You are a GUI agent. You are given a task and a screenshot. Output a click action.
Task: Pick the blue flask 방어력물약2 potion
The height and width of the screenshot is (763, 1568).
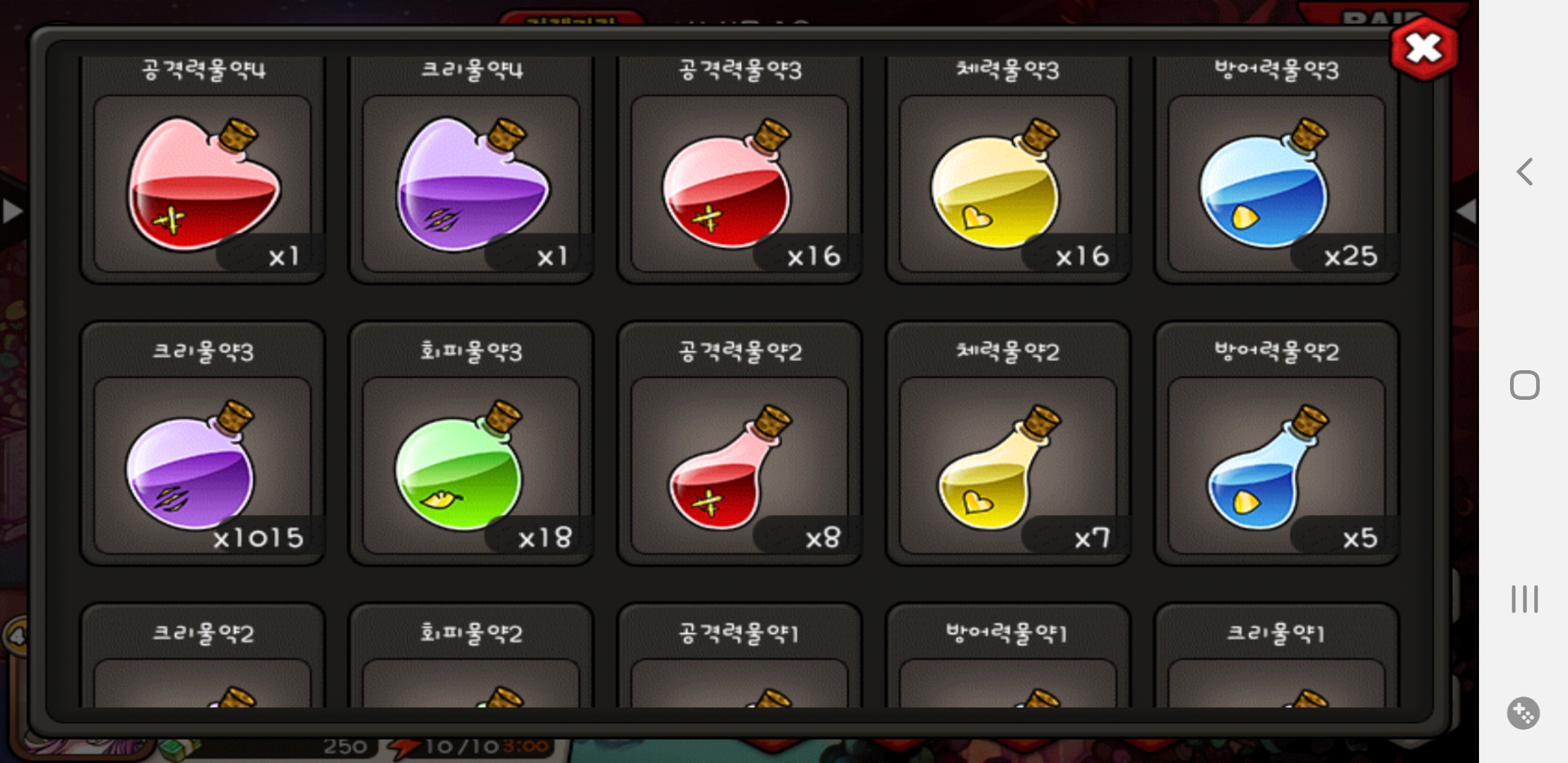tap(1276, 466)
